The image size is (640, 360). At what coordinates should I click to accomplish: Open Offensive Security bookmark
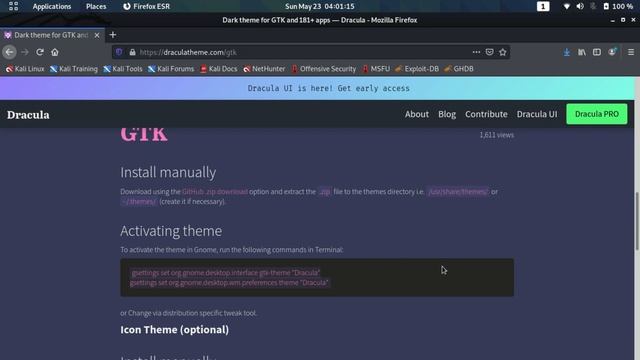pos(324,69)
